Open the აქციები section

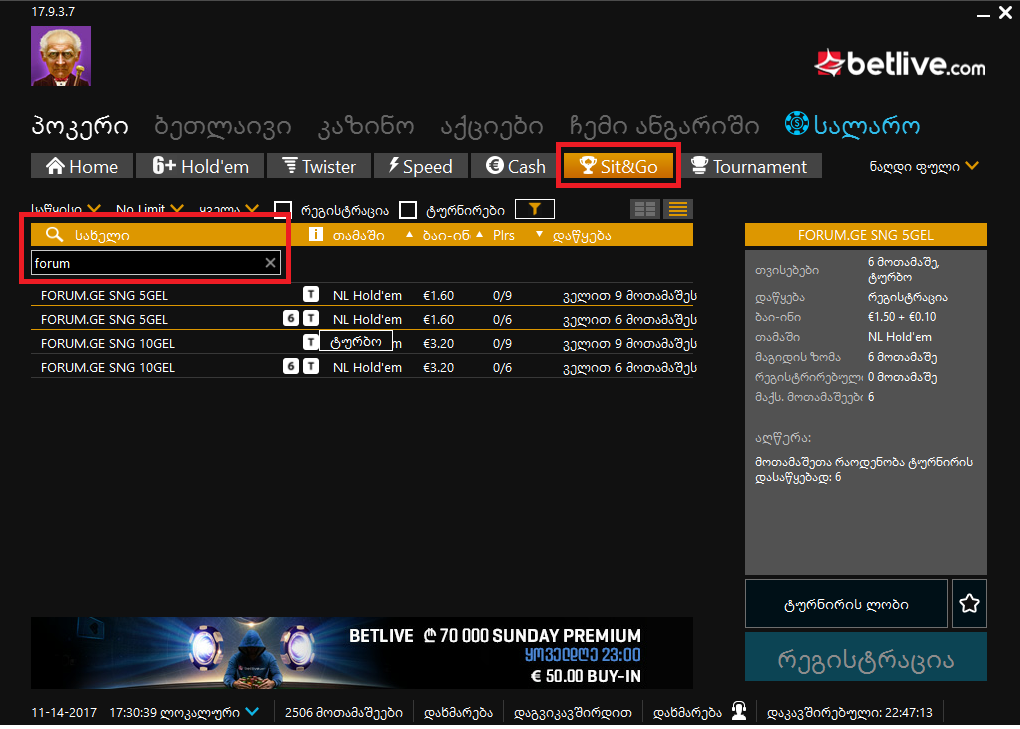point(492,126)
